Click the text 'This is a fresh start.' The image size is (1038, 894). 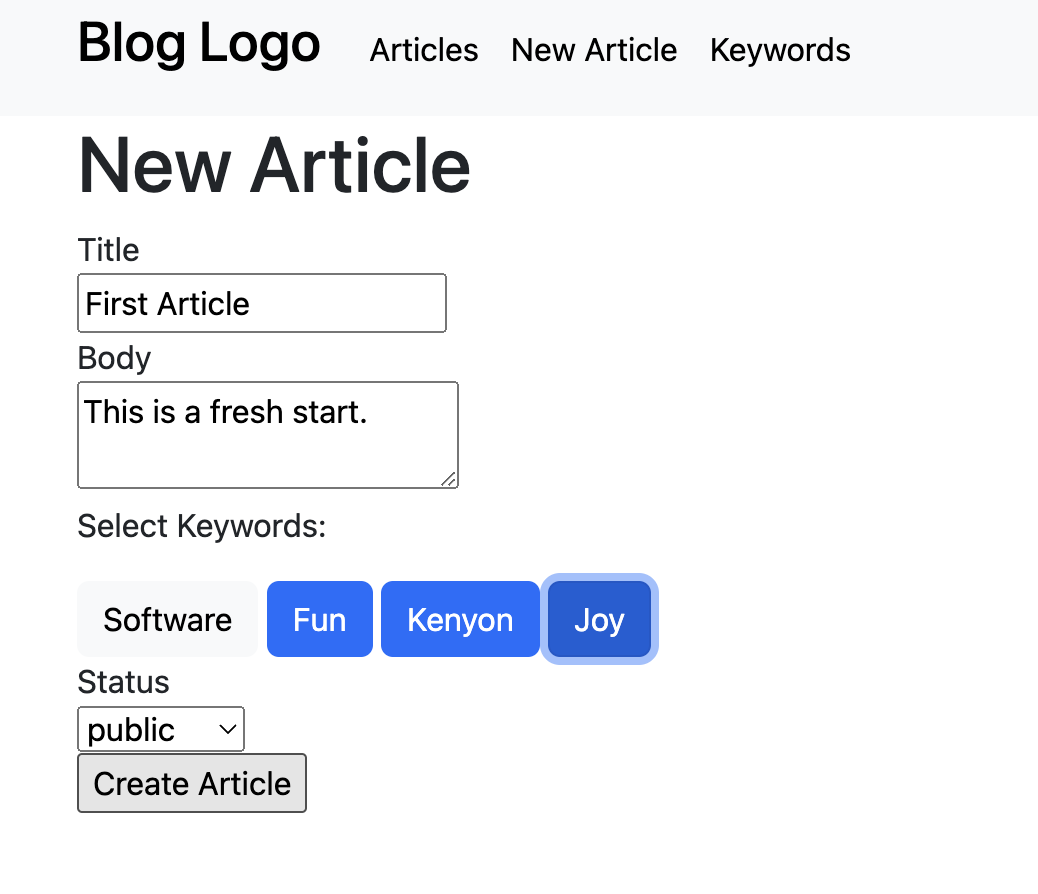click(x=226, y=411)
